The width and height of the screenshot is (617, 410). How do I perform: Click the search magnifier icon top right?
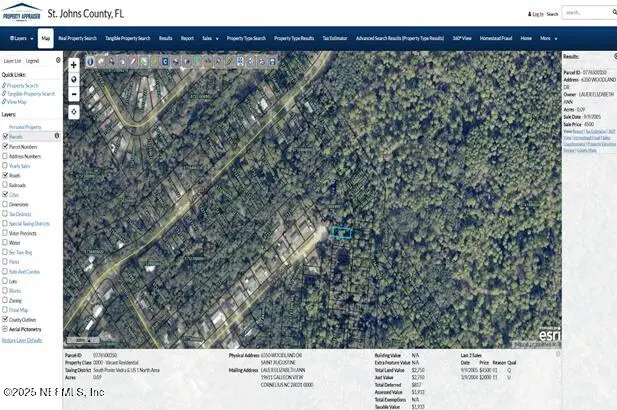pyautogui.click(x=614, y=13)
